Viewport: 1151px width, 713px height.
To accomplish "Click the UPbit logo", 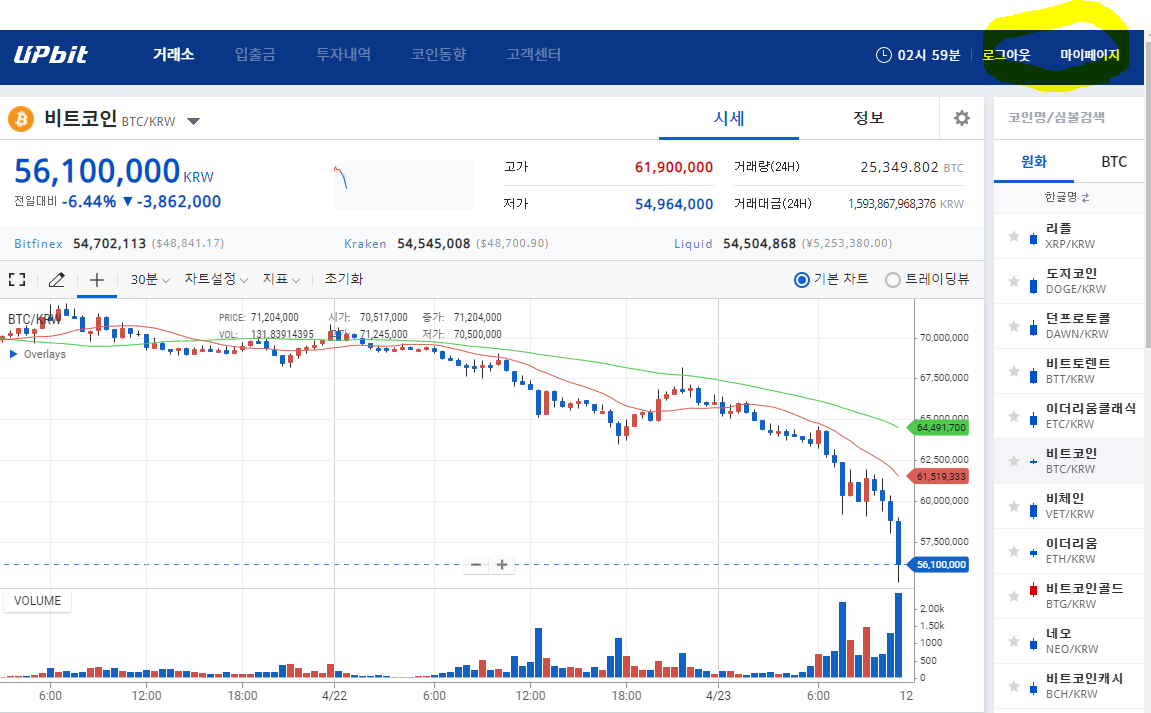I will (51, 54).
